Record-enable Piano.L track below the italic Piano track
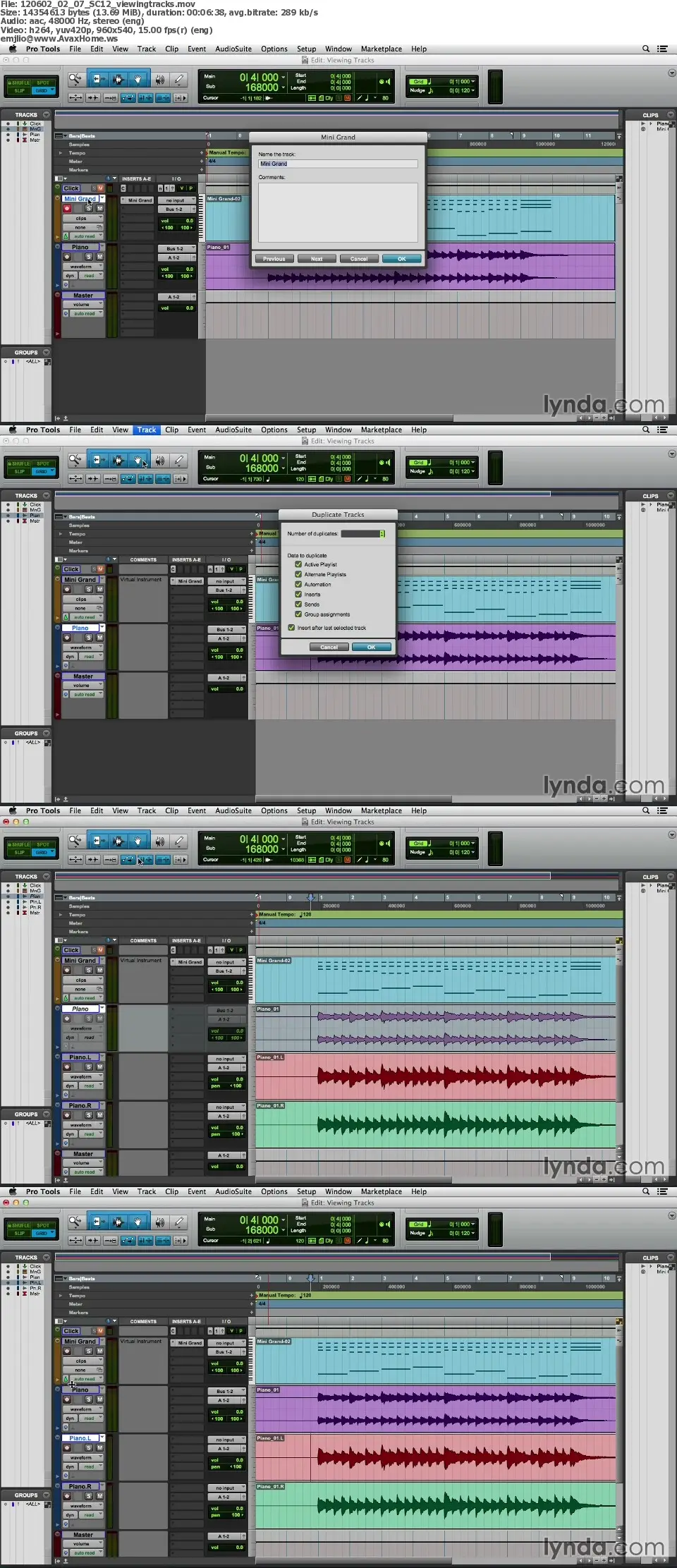This screenshot has width=677, height=1568. click(x=67, y=1067)
